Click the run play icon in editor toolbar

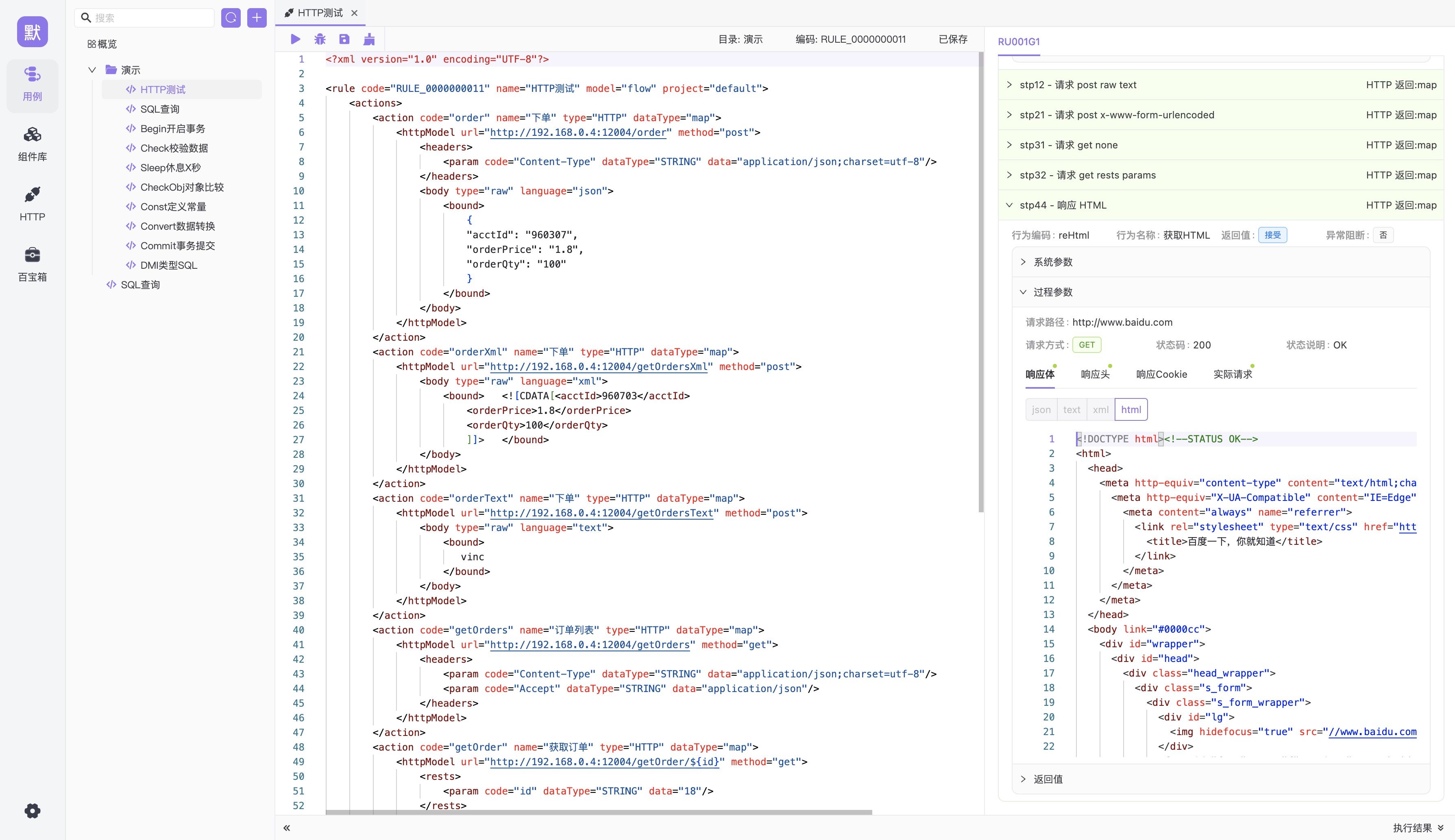click(295, 39)
